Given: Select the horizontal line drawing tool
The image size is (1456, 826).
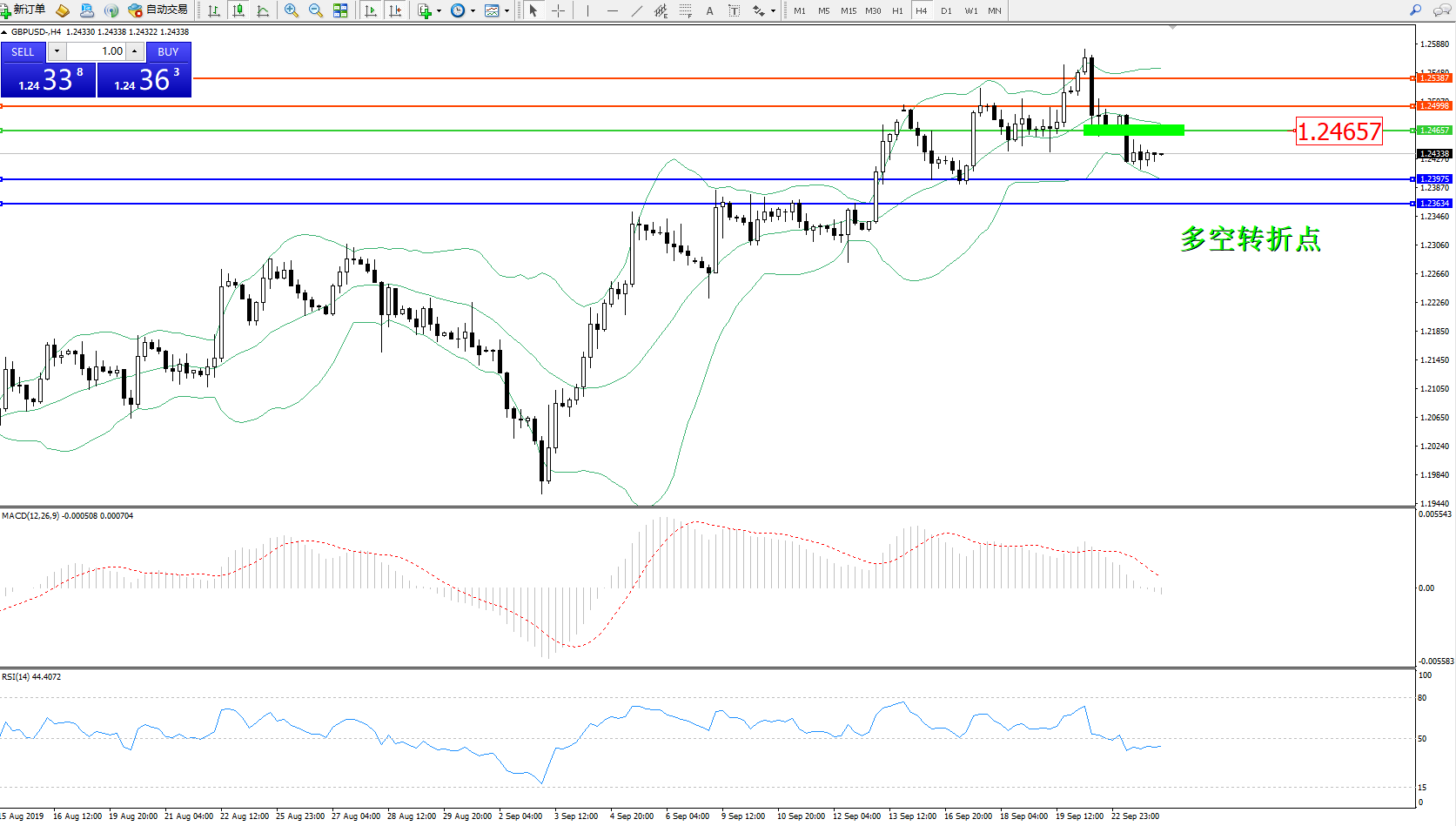Looking at the screenshot, I should (x=613, y=10).
